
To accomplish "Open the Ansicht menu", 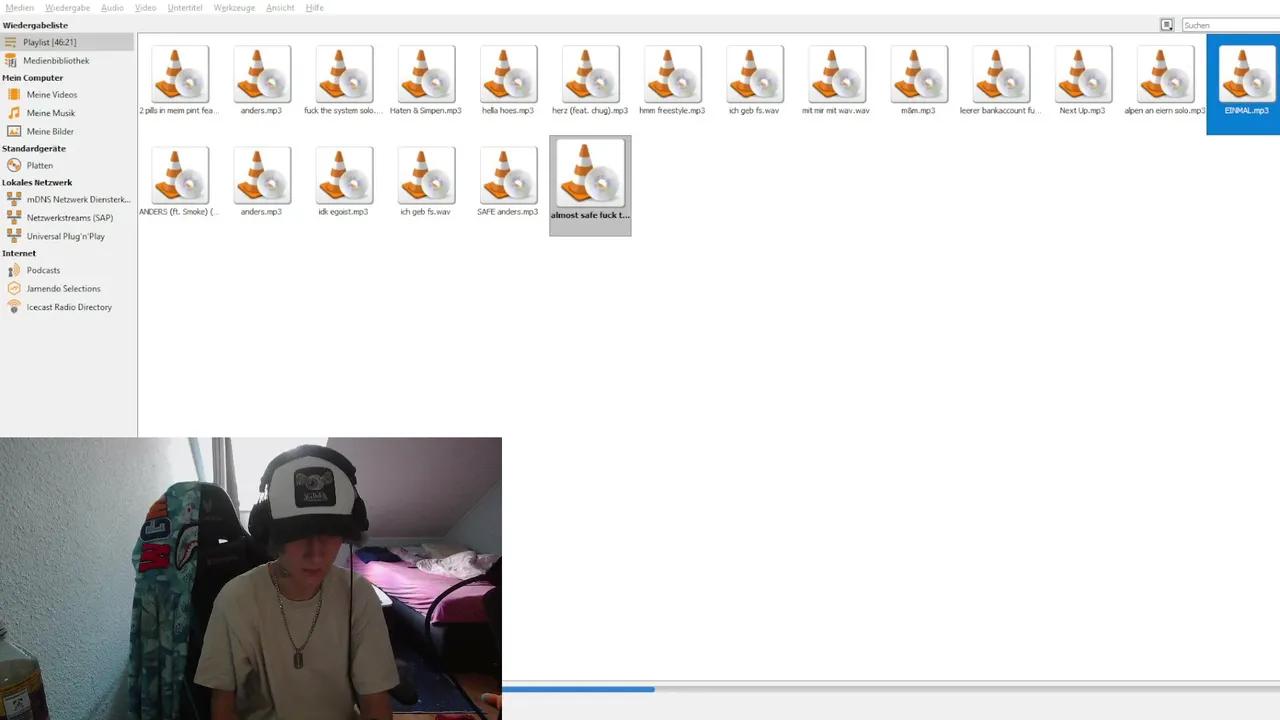I will pos(280,8).
